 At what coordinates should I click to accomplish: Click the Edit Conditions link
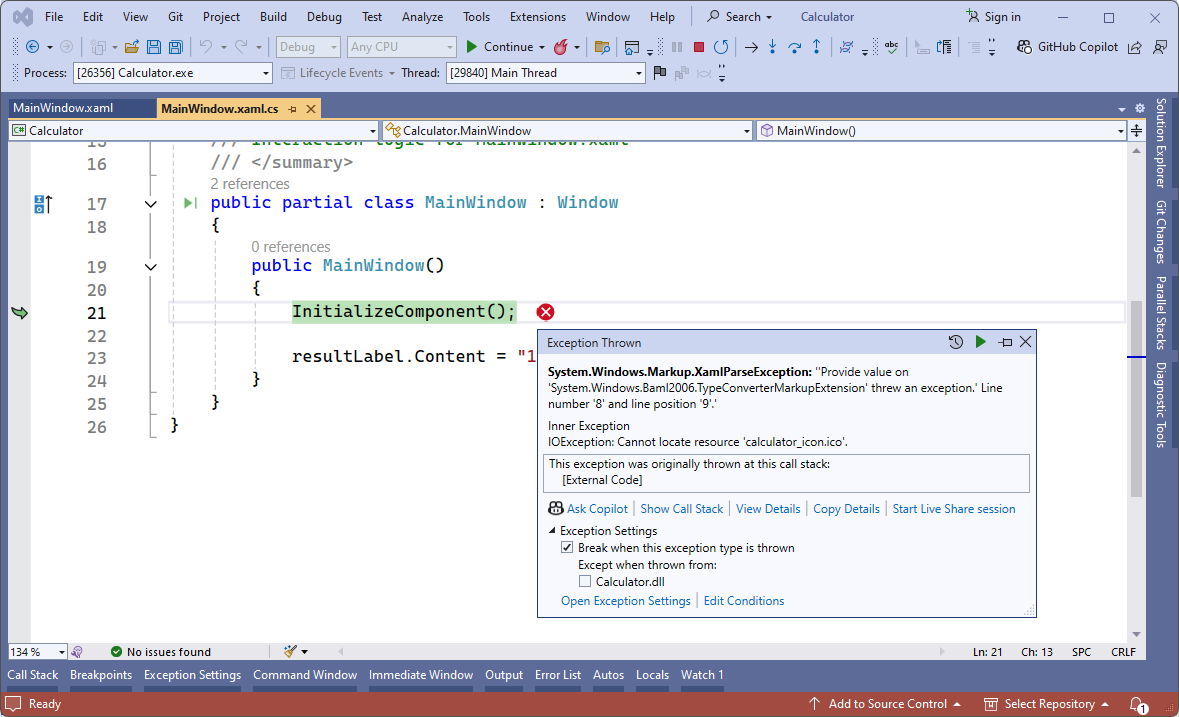point(744,601)
